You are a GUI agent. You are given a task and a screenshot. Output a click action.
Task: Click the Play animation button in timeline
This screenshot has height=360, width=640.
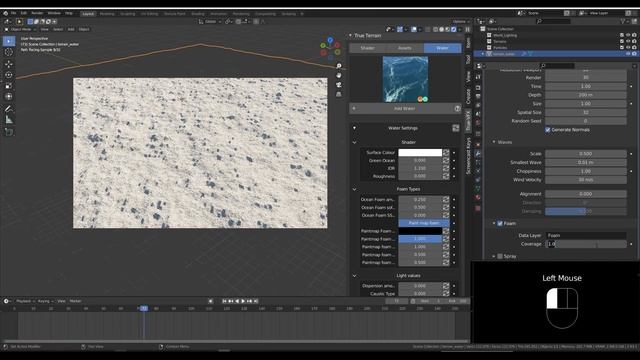(x=243, y=301)
